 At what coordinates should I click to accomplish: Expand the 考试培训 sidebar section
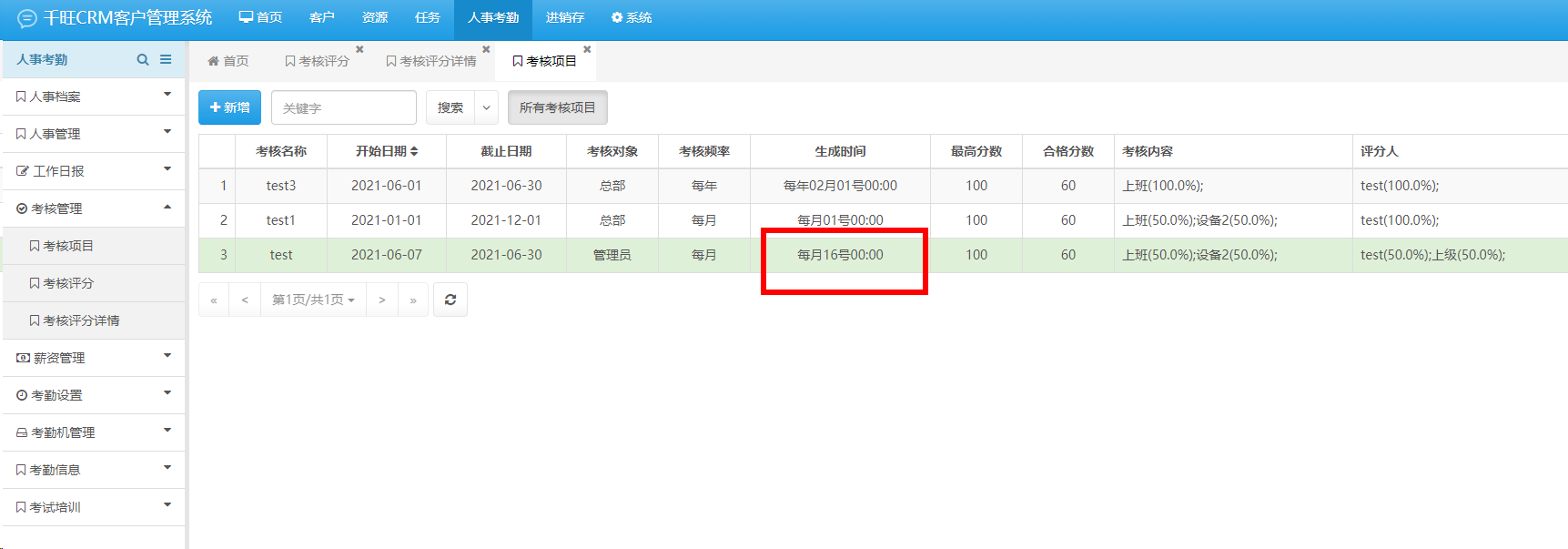pos(94,507)
